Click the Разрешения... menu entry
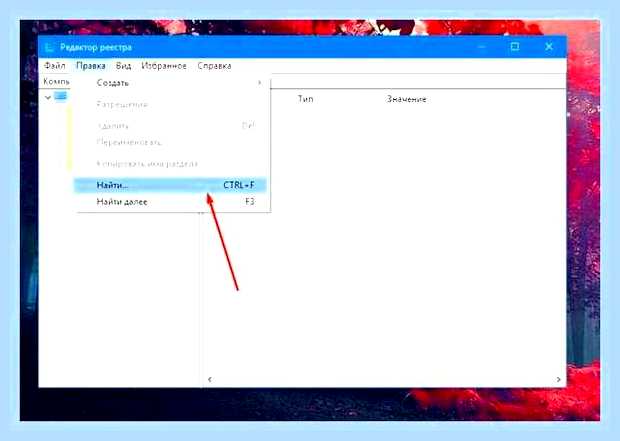The height and width of the screenshot is (441, 620). tap(170, 104)
